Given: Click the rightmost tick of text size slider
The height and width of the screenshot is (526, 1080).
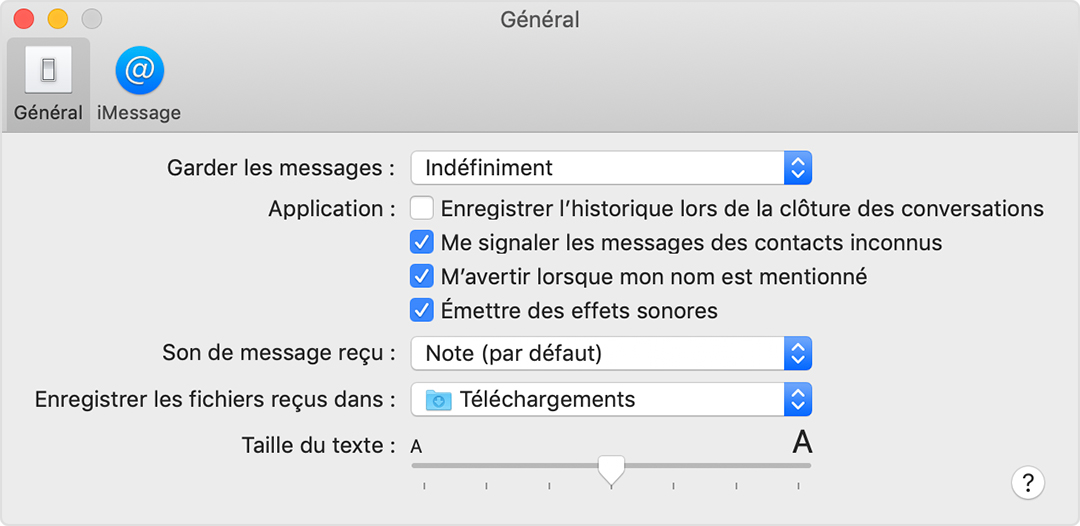Looking at the screenshot, I should tap(798, 487).
